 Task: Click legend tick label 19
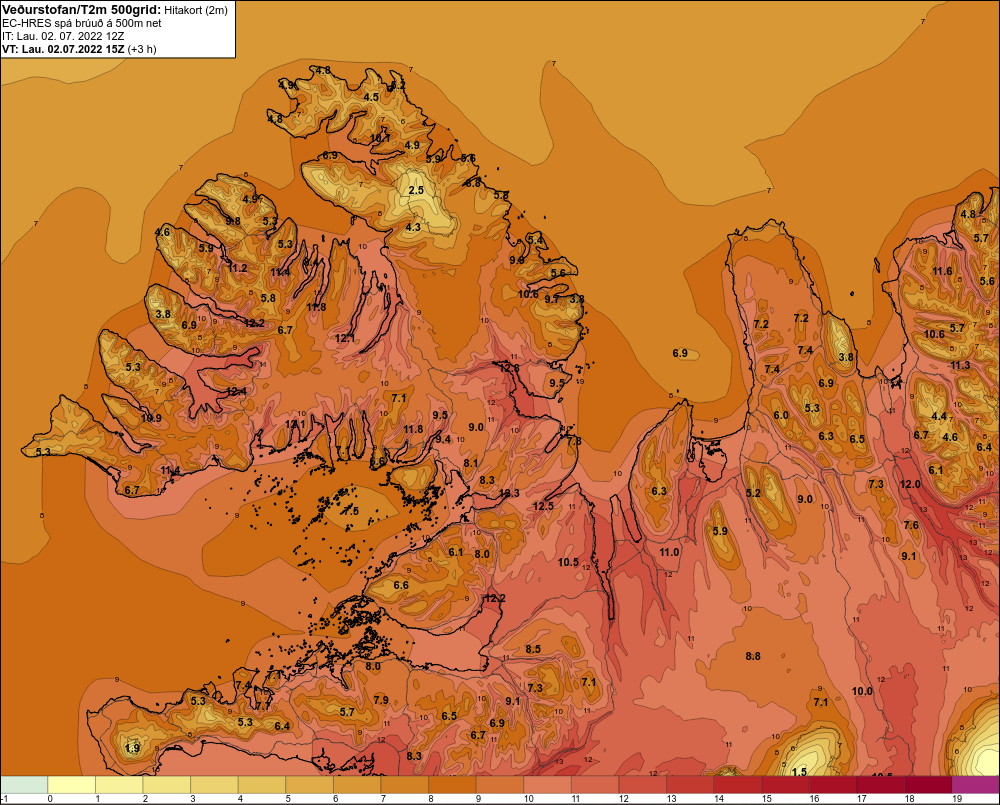tap(957, 799)
